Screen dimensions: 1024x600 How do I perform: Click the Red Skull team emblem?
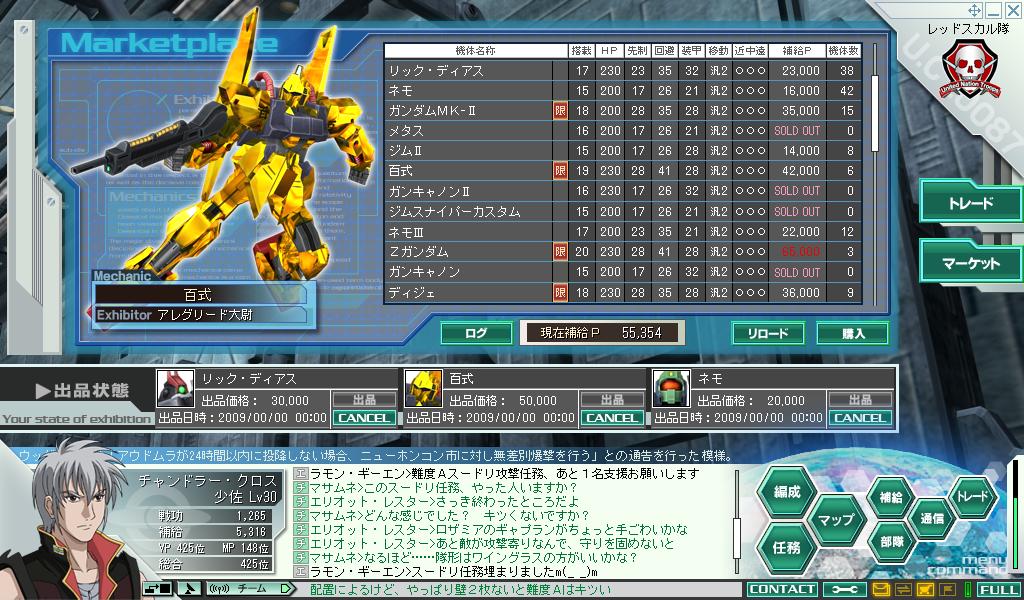(x=969, y=68)
